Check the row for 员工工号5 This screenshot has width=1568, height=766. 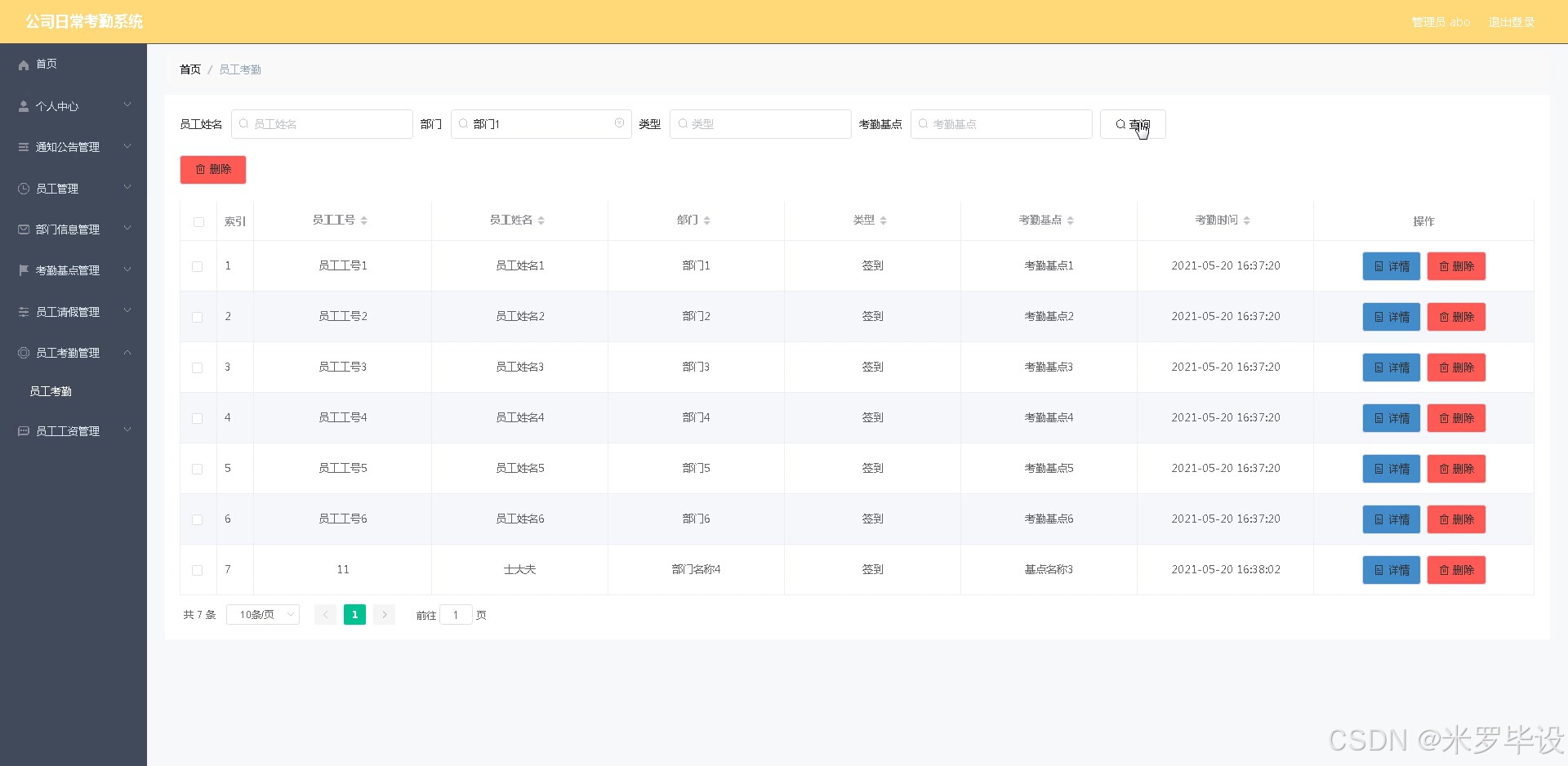197,469
